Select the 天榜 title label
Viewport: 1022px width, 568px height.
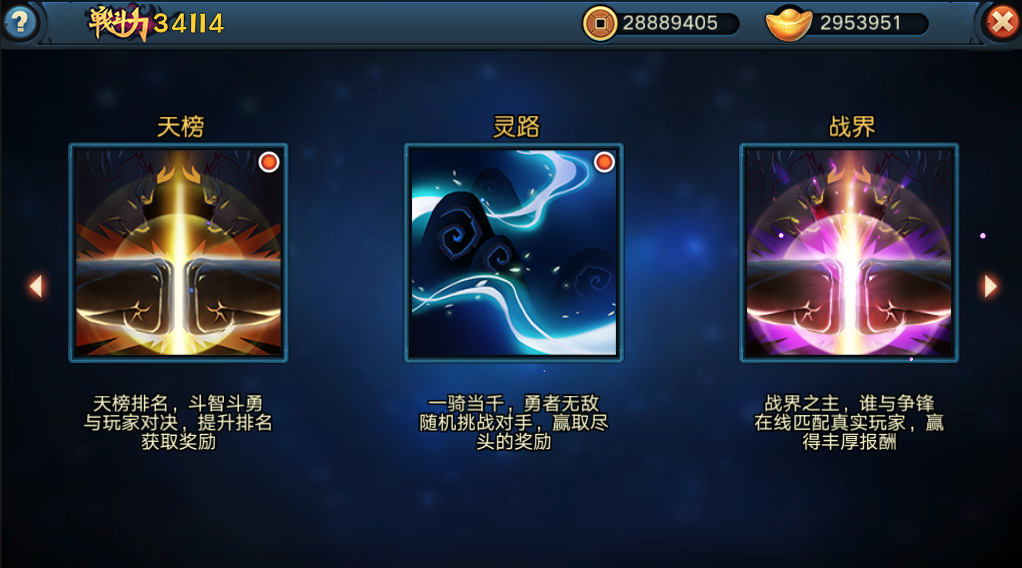point(180,127)
